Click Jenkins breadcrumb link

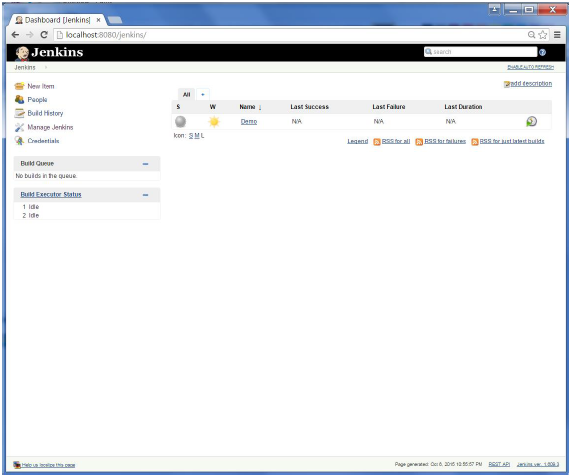pos(25,67)
